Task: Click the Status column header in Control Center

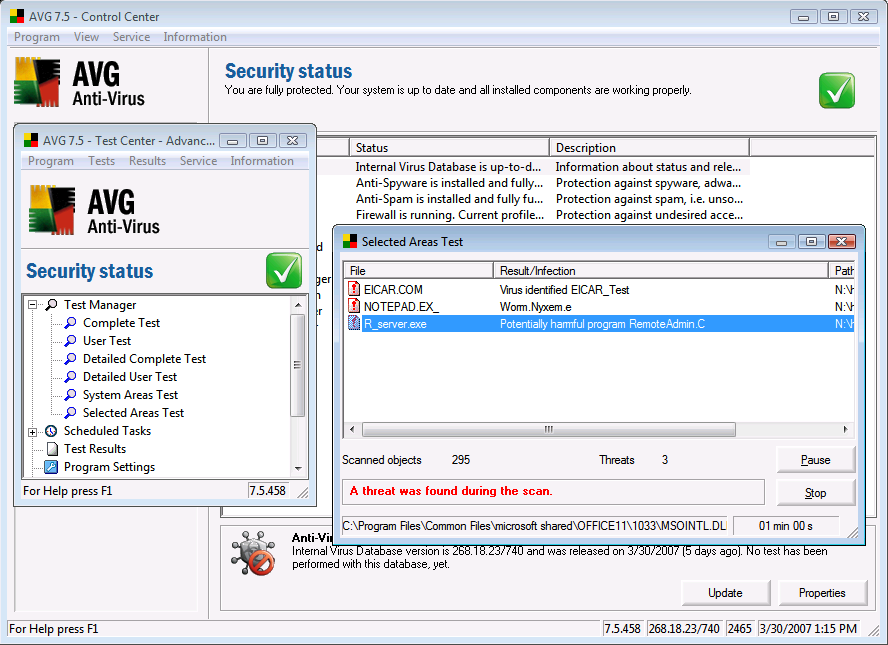Action: click(x=449, y=148)
